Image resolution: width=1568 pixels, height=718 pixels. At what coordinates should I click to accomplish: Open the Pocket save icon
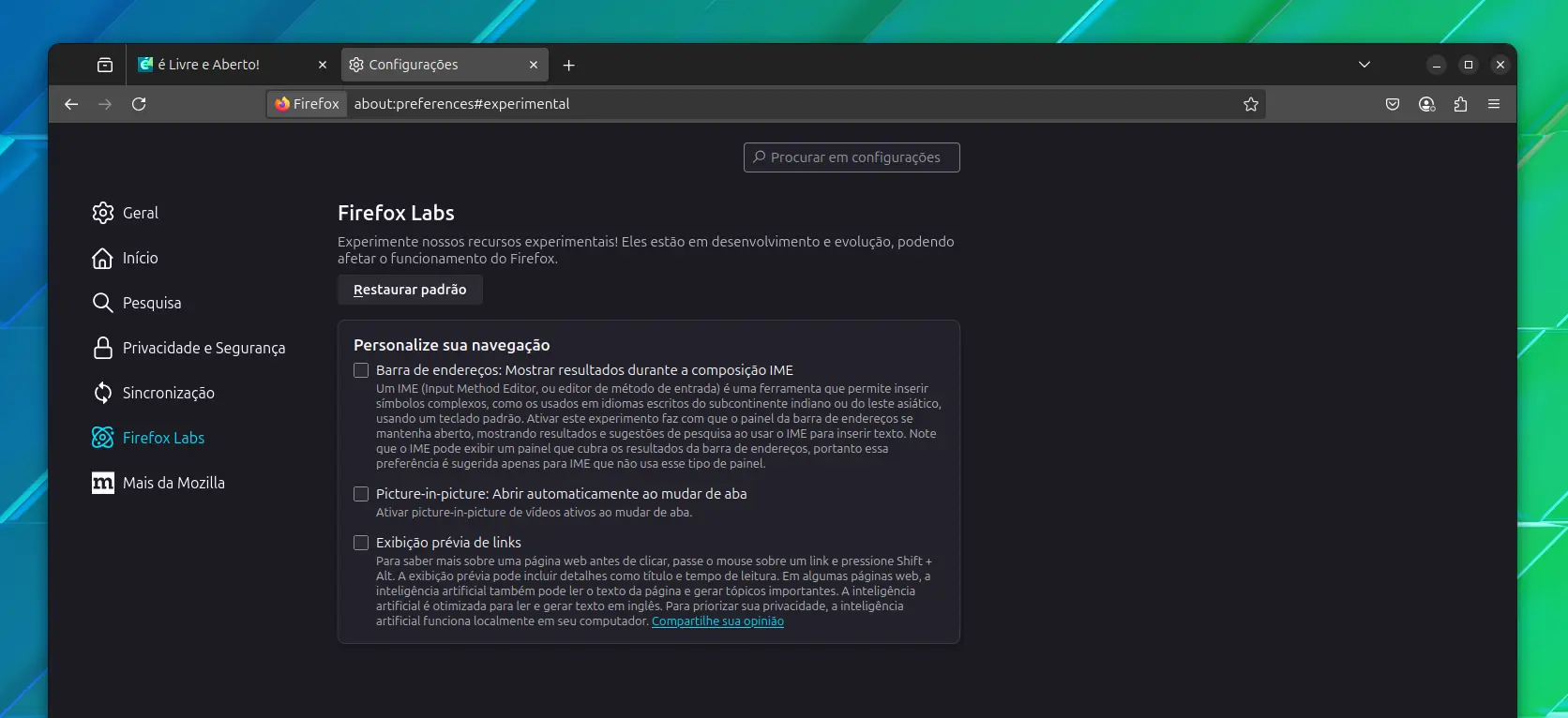1393,104
